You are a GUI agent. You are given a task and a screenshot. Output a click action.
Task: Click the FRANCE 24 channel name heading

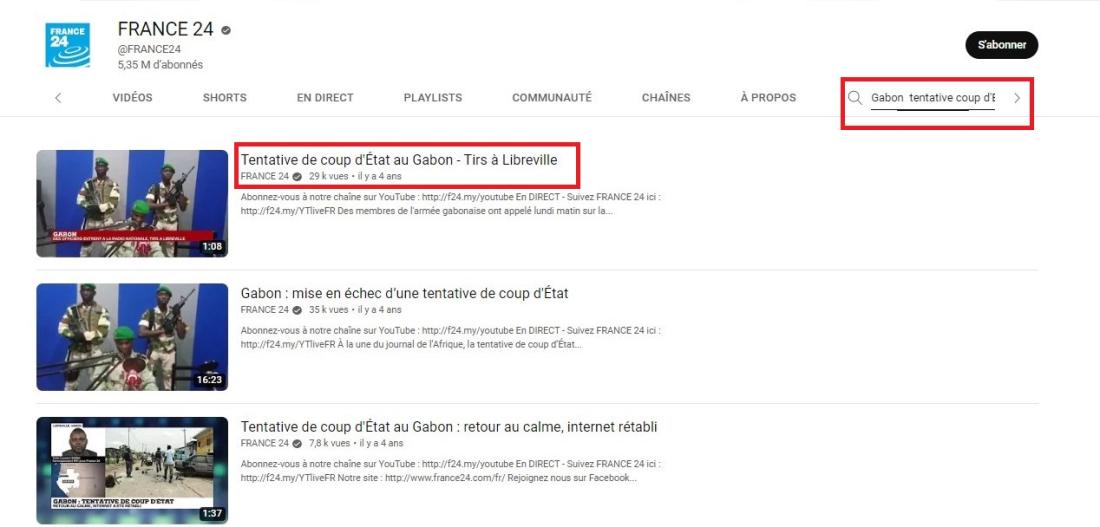point(166,29)
